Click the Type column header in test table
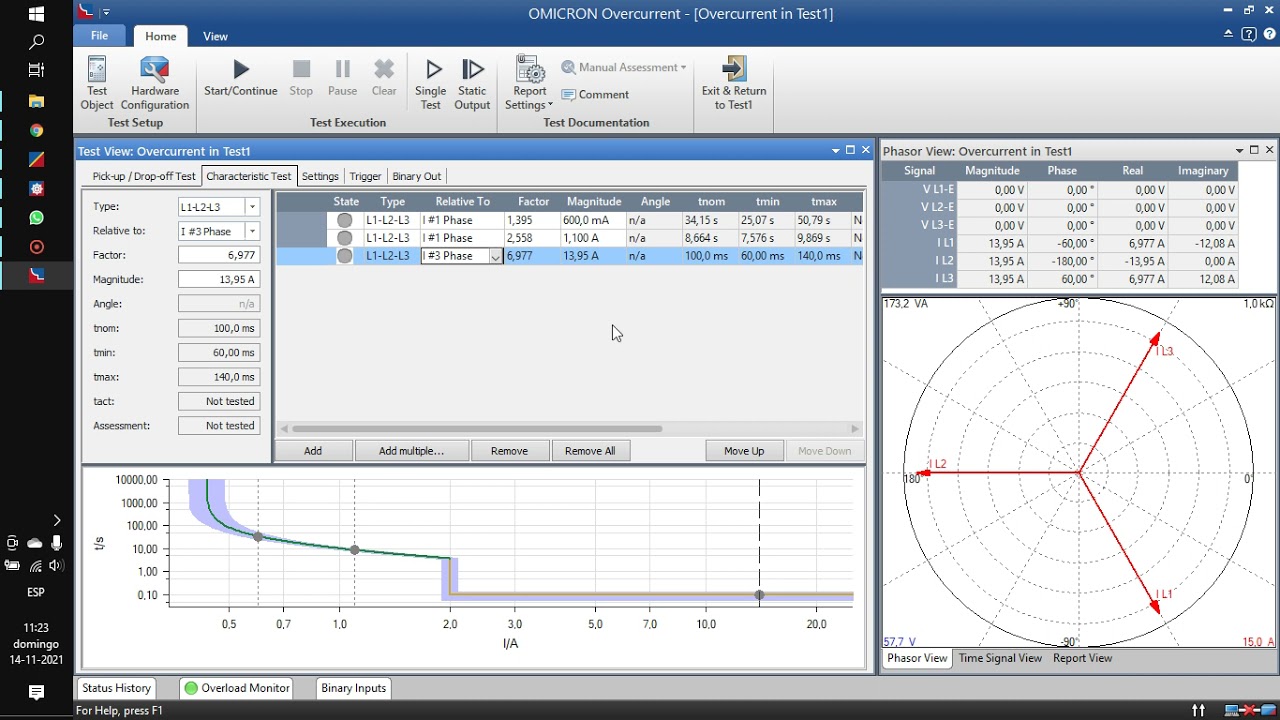1280x720 pixels. click(393, 201)
